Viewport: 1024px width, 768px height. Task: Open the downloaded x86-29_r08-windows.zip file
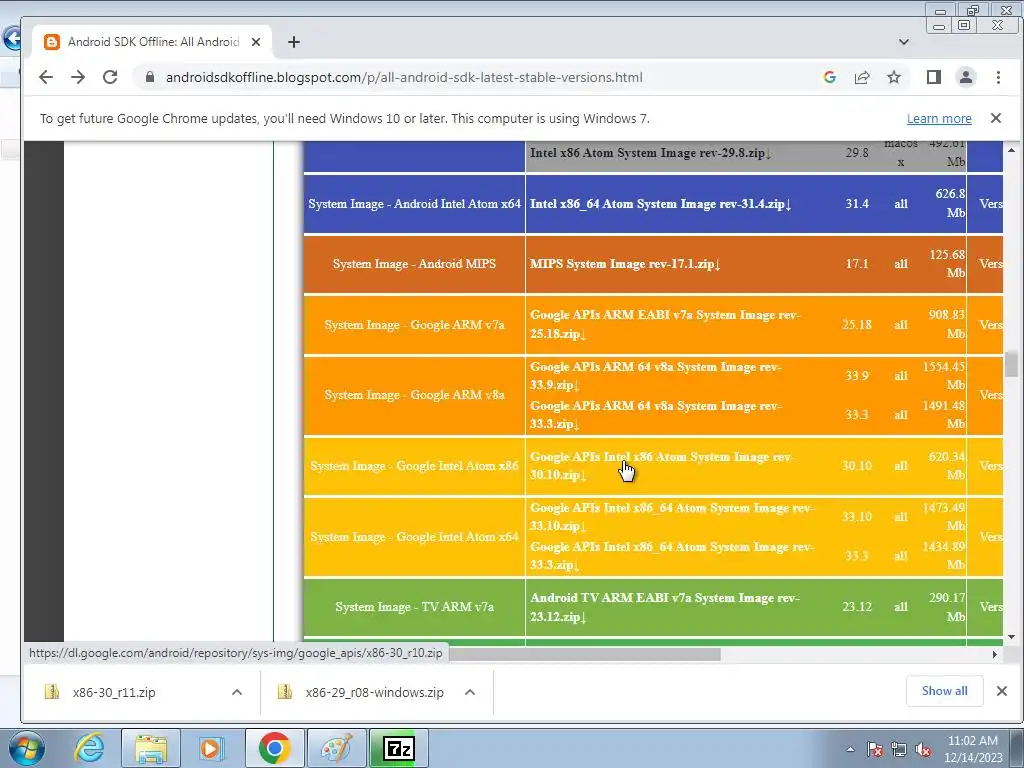point(374,692)
